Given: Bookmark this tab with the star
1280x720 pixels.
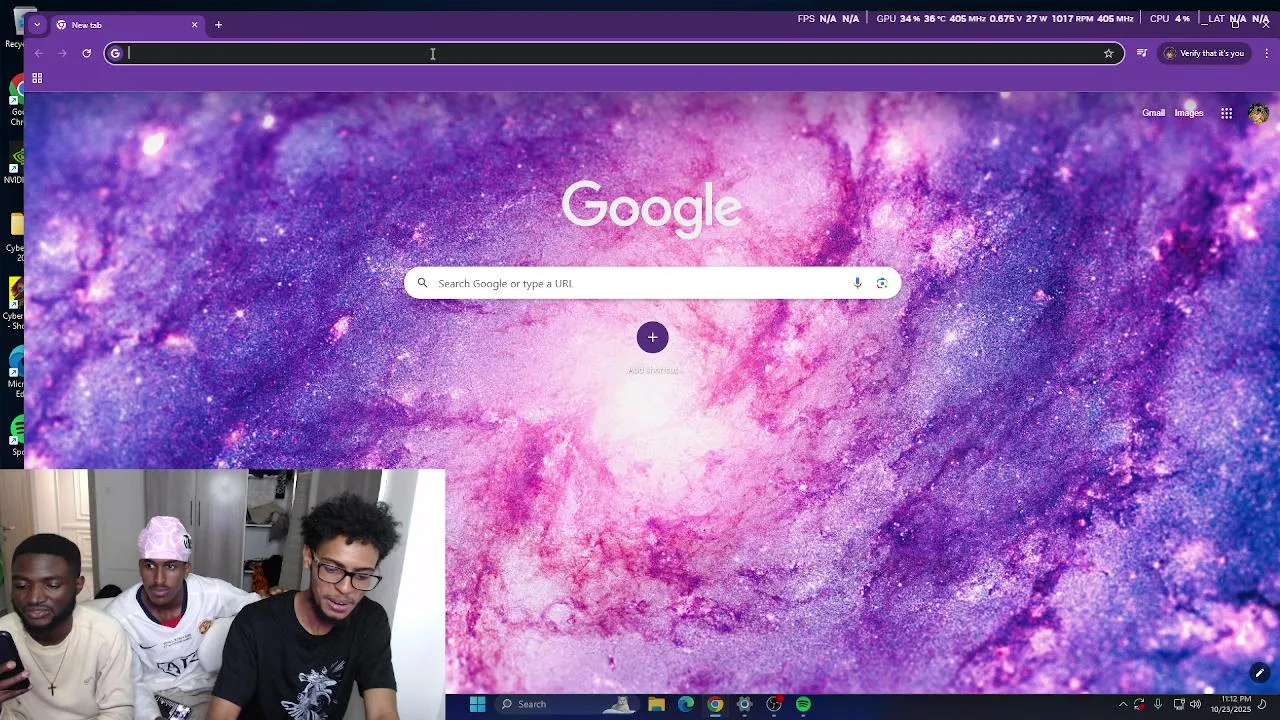Looking at the screenshot, I should pyautogui.click(x=1108, y=54).
